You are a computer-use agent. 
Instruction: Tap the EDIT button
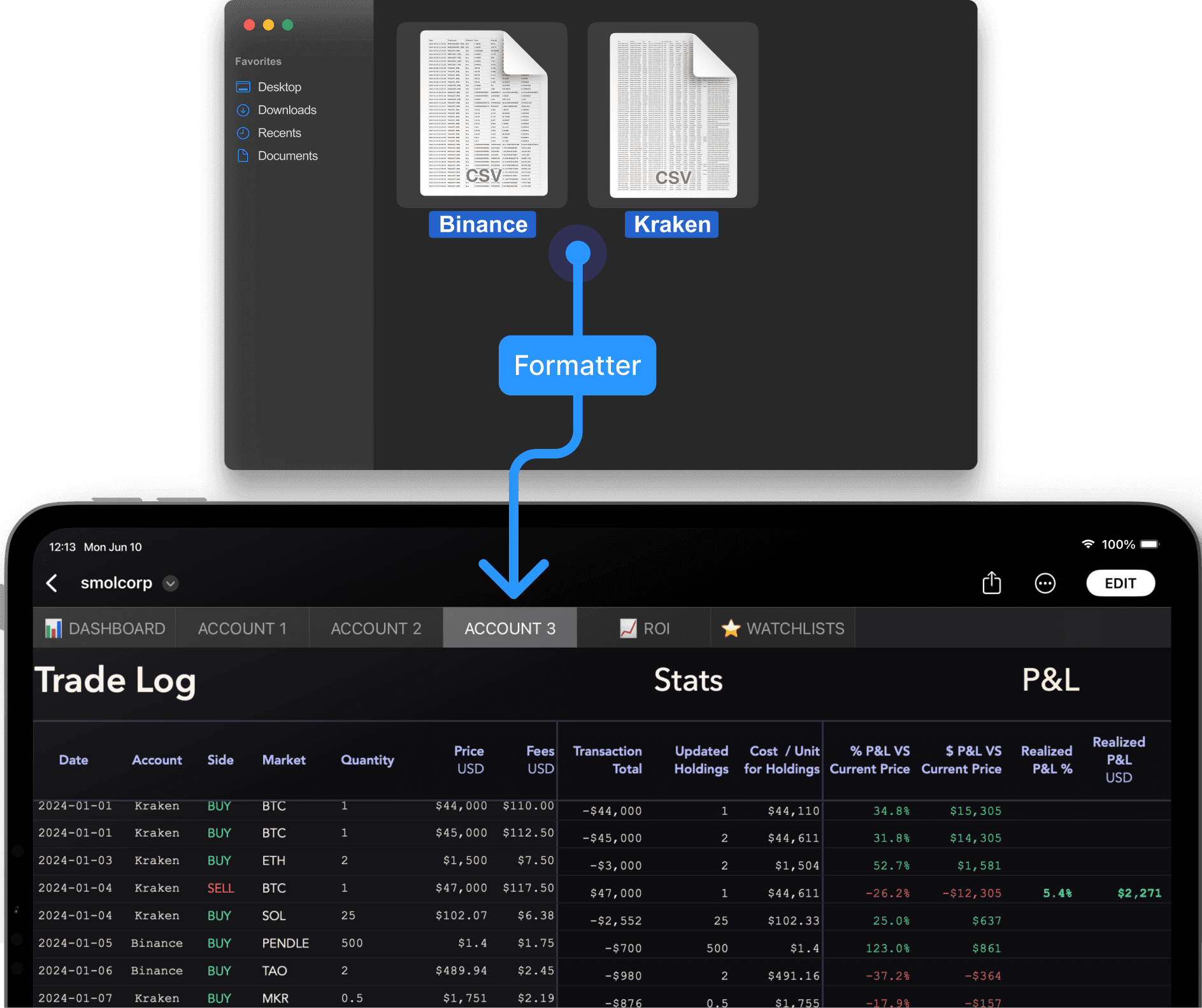[x=1120, y=583]
